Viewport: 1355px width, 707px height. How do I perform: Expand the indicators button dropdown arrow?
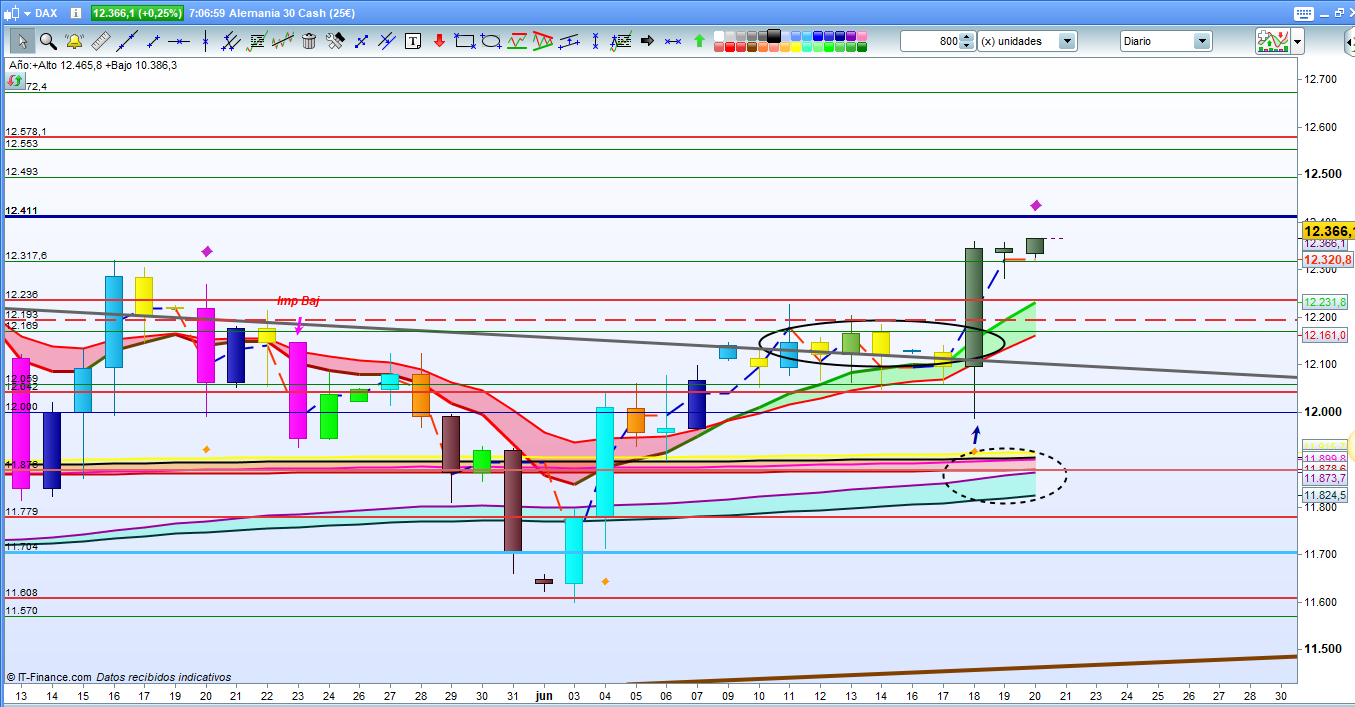tap(1298, 41)
